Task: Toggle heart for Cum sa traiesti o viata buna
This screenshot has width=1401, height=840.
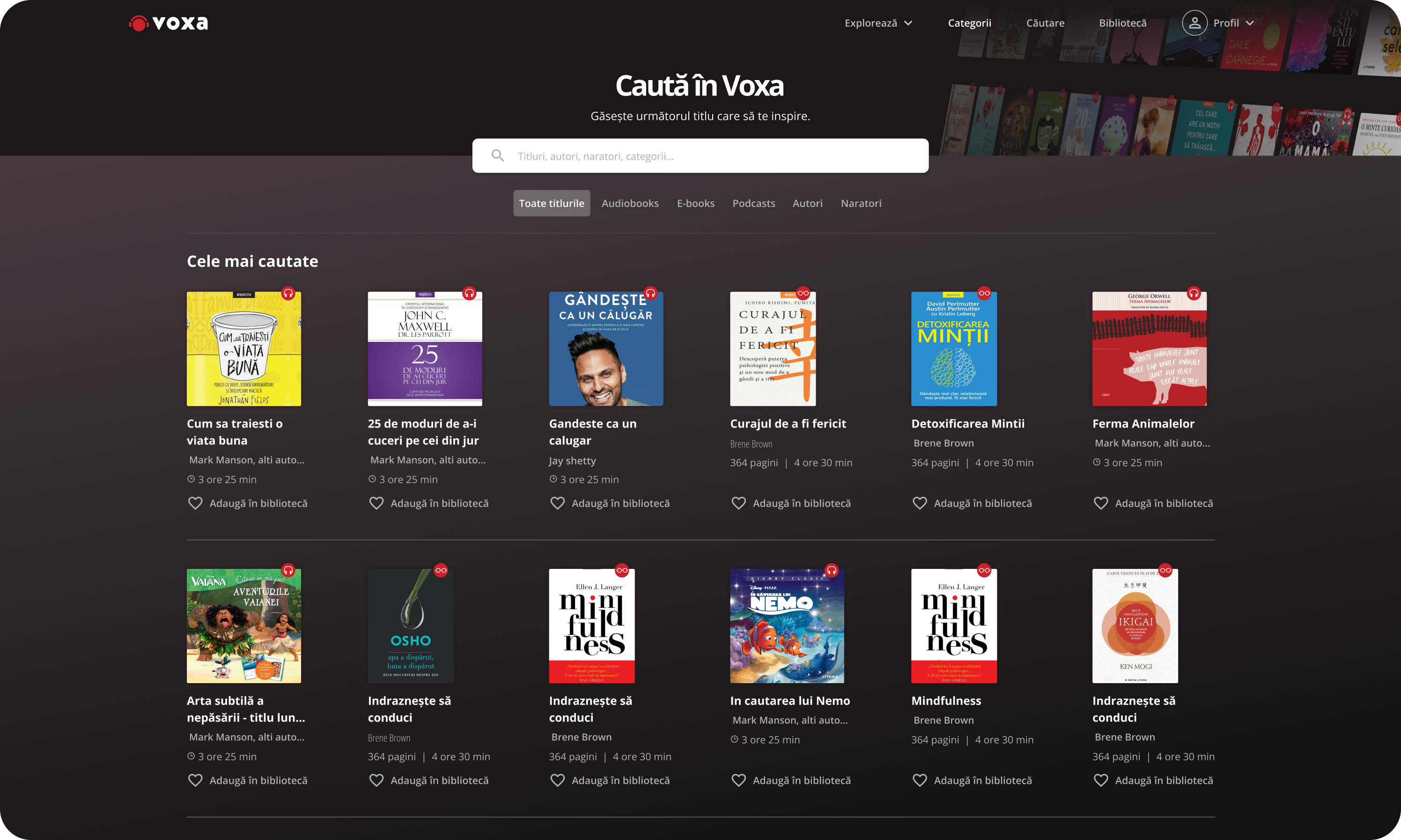Action: point(195,503)
